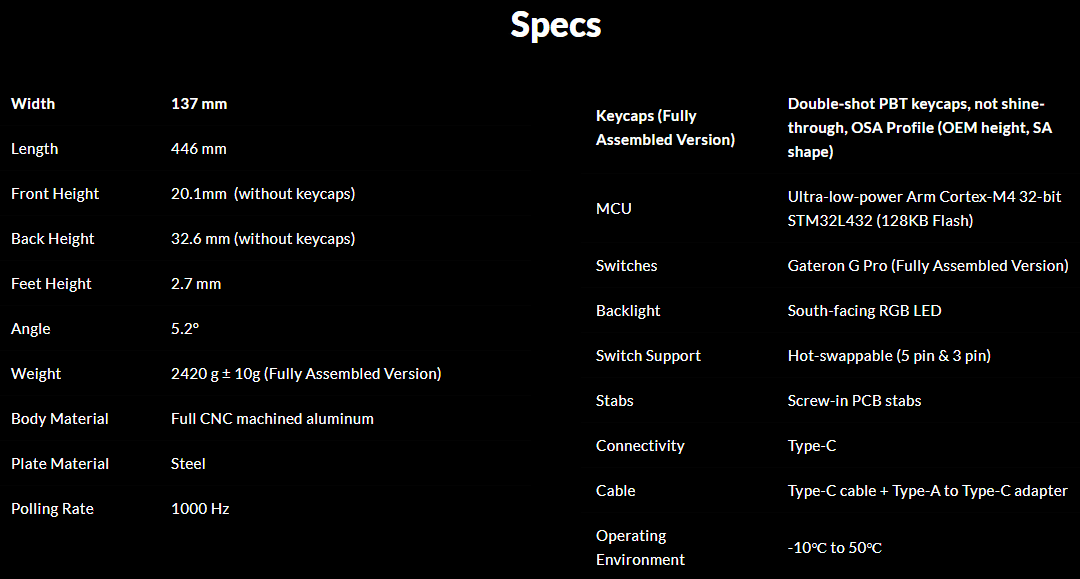This screenshot has height=579, width=1080.
Task: Click the MCU label
Action: tap(614, 209)
